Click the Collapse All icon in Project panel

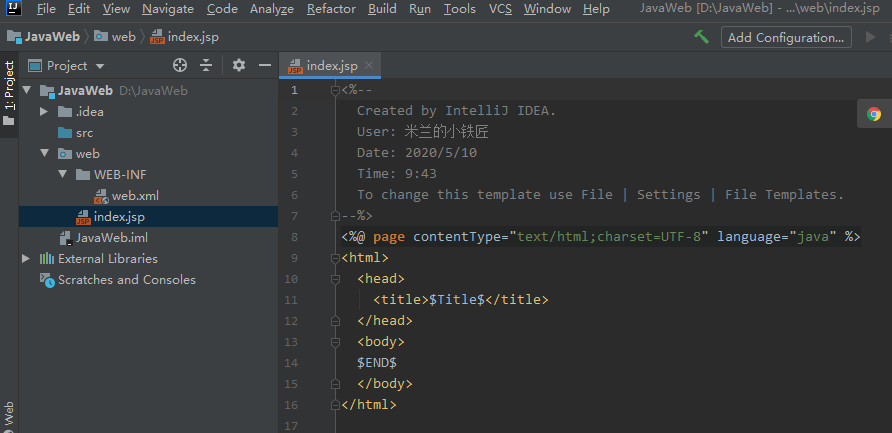click(x=206, y=65)
